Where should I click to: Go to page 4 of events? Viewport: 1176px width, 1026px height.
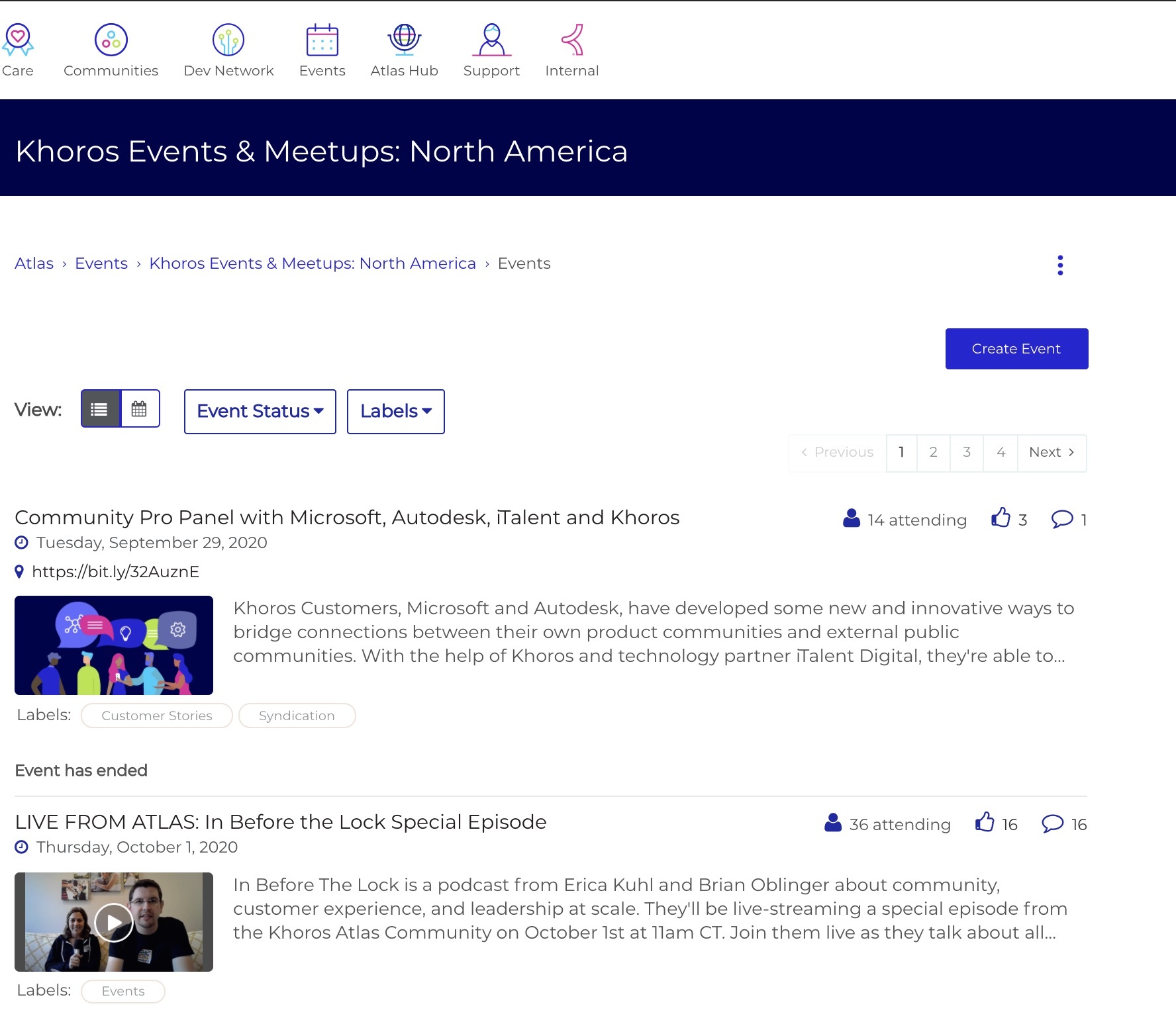pos(1001,453)
